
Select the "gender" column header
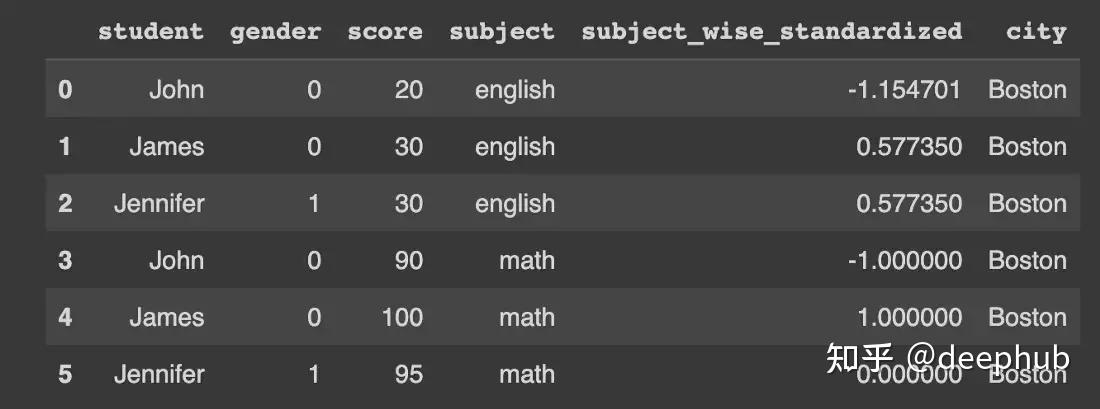[275, 31]
